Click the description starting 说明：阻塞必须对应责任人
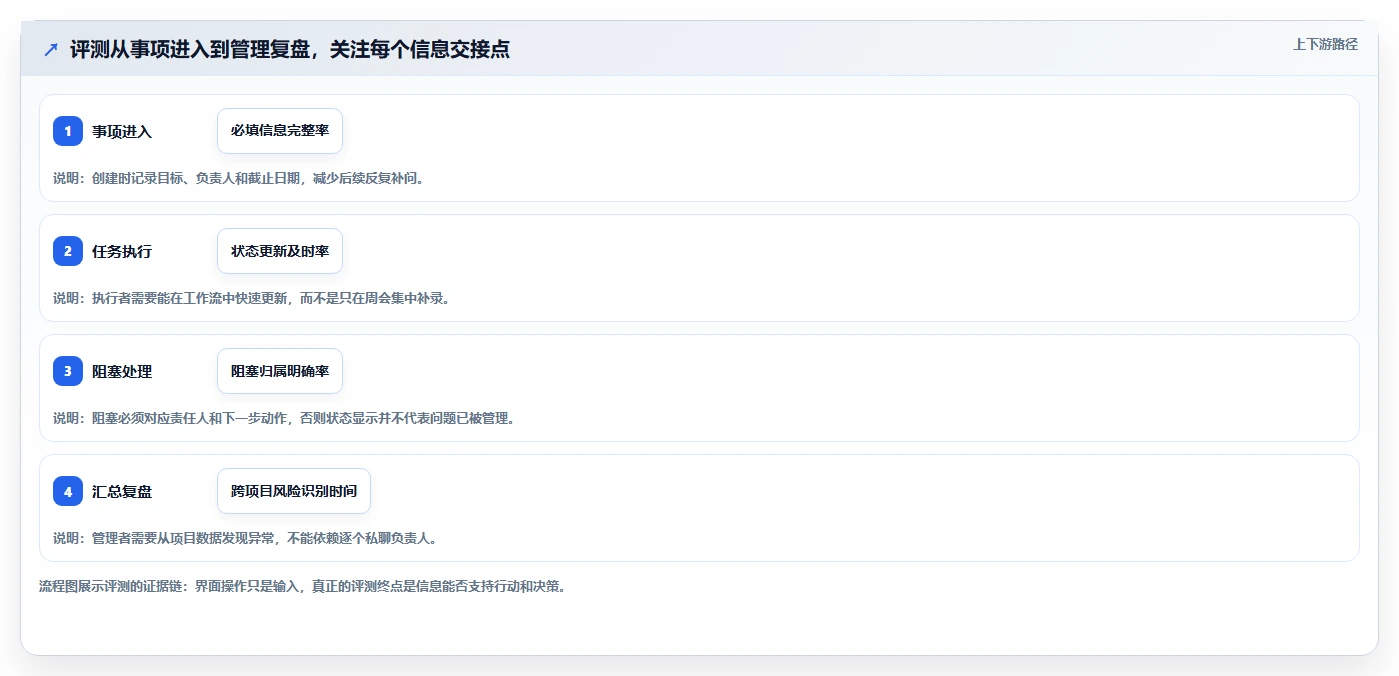The width and height of the screenshot is (1399, 676). pyautogui.click(x=284, y=418)
